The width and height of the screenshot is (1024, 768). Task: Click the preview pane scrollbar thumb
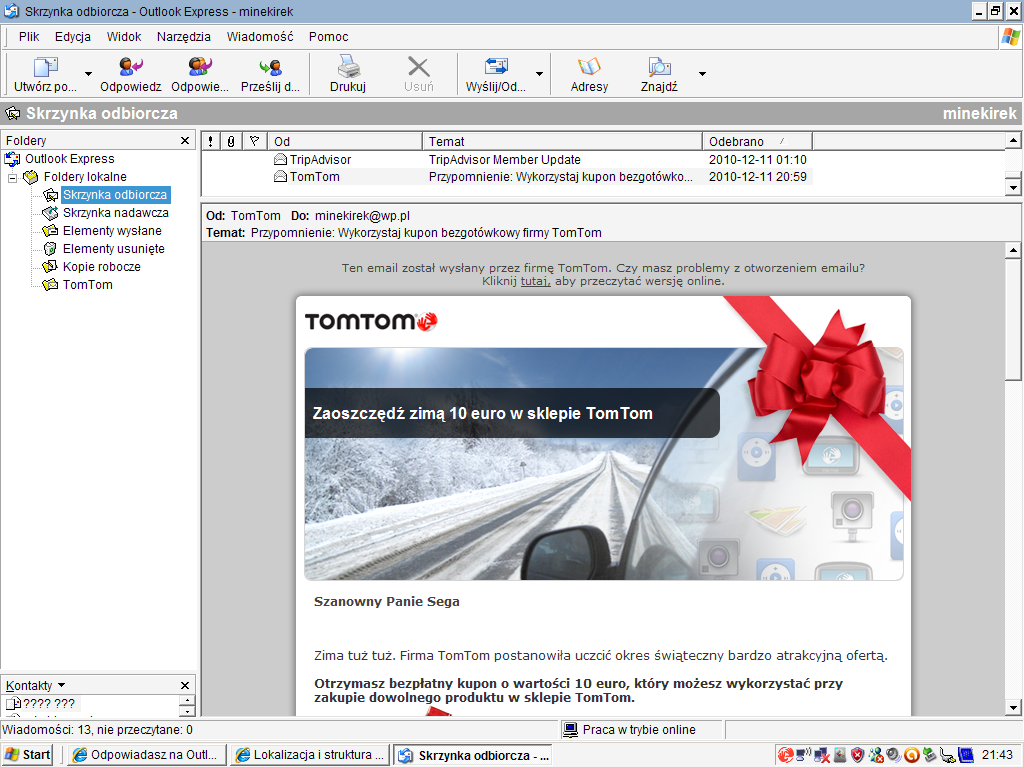(x=1013, y=319)
